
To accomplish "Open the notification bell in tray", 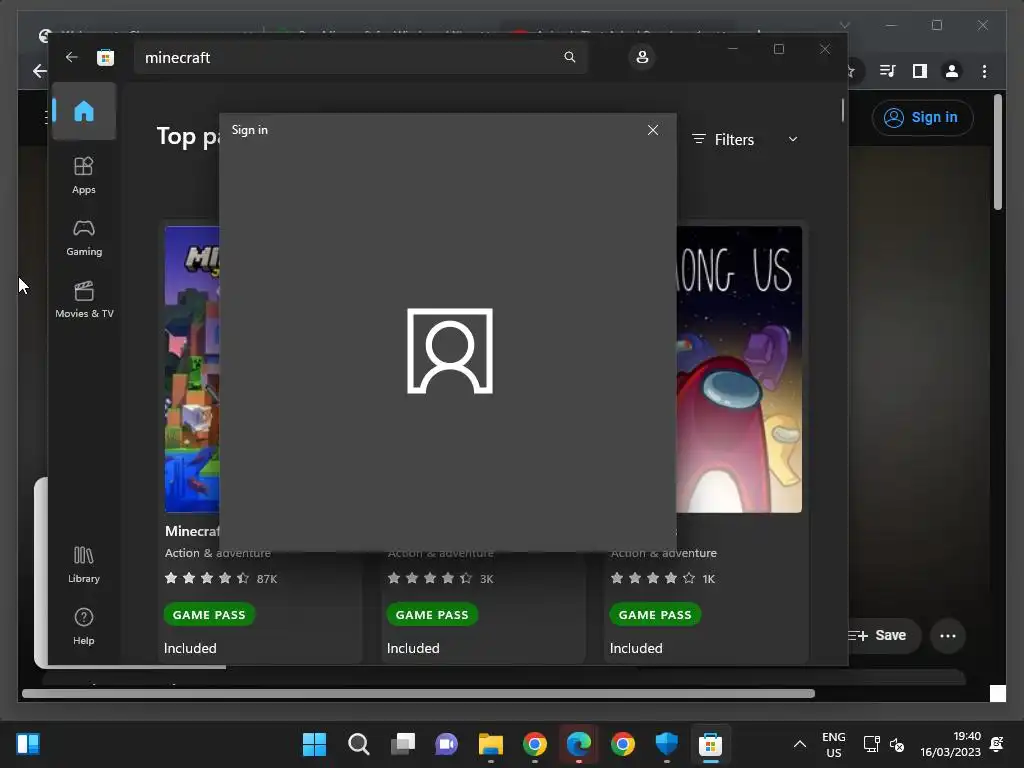I will click(997, 744).
